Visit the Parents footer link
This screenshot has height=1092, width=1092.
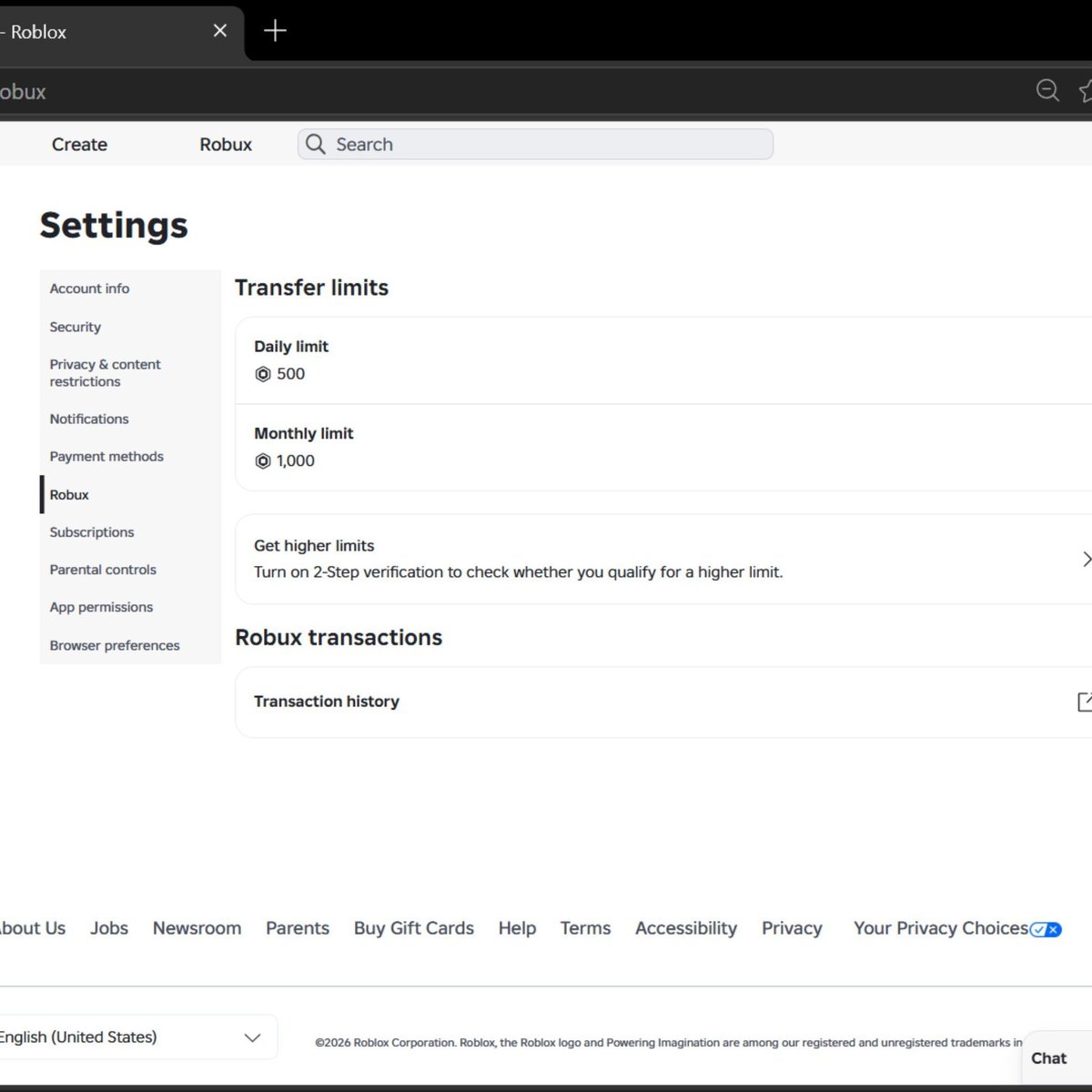(x=298, y=928)
